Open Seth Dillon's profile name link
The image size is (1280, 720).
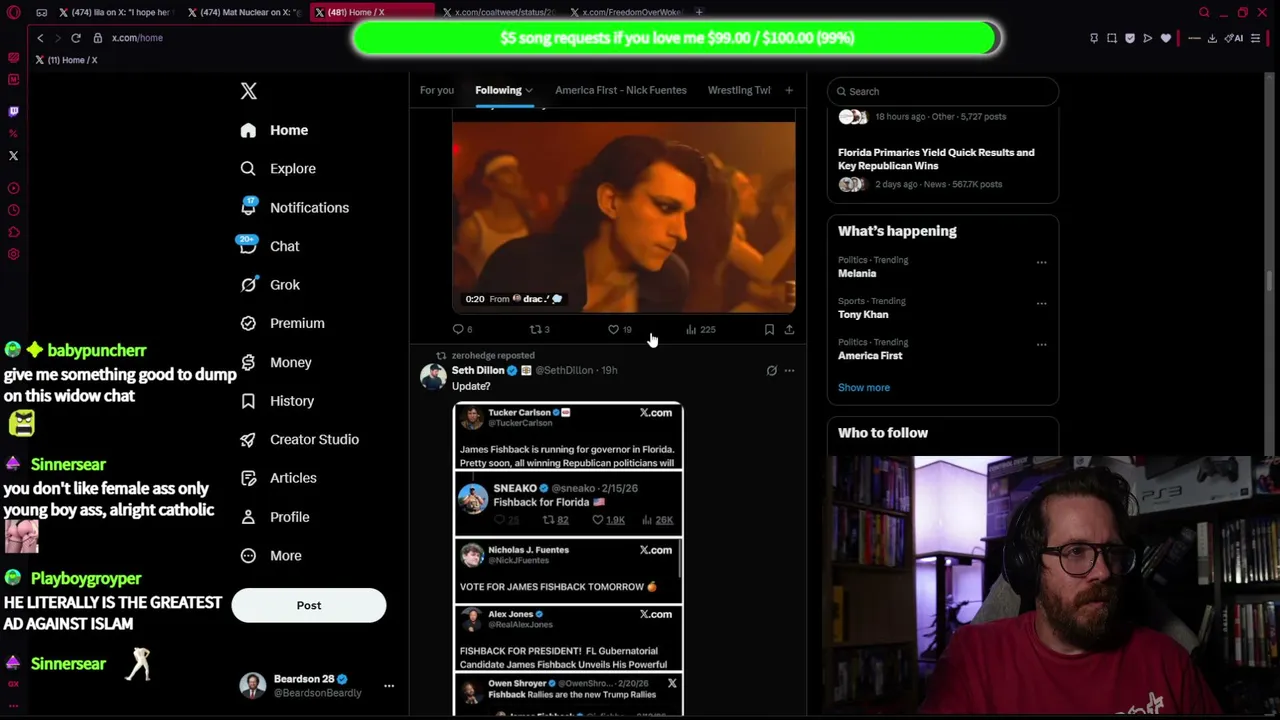click(478, 371)
